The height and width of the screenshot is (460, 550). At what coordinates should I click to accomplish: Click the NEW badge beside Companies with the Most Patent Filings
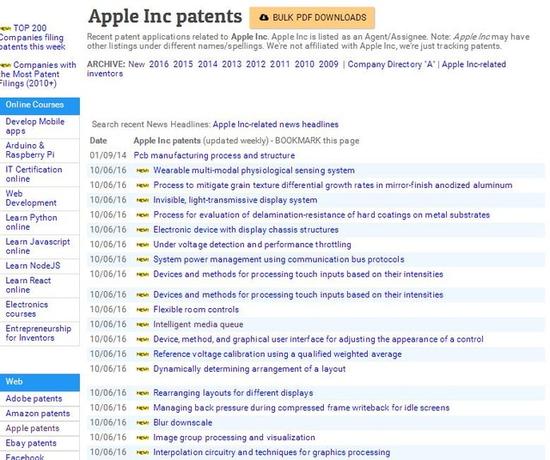coord(6,65)
